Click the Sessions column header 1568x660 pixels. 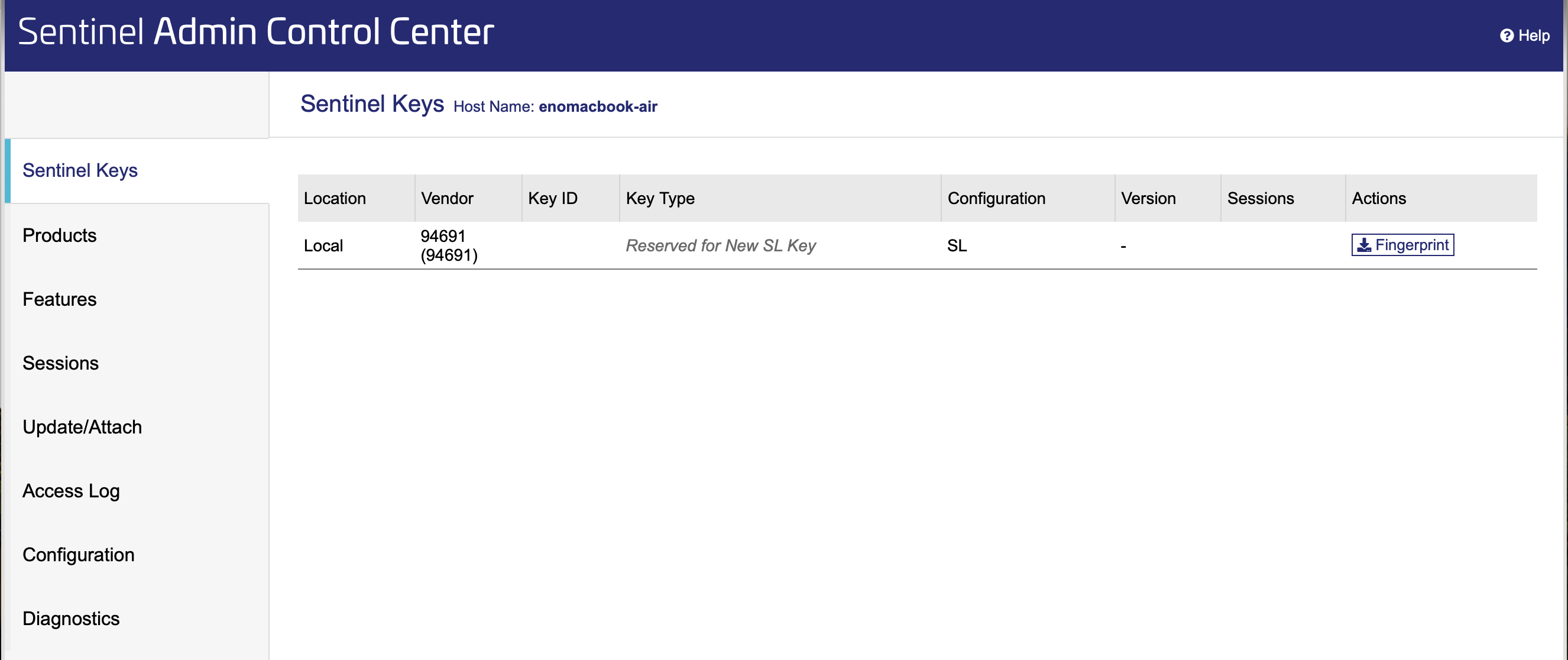(1283, 199)
